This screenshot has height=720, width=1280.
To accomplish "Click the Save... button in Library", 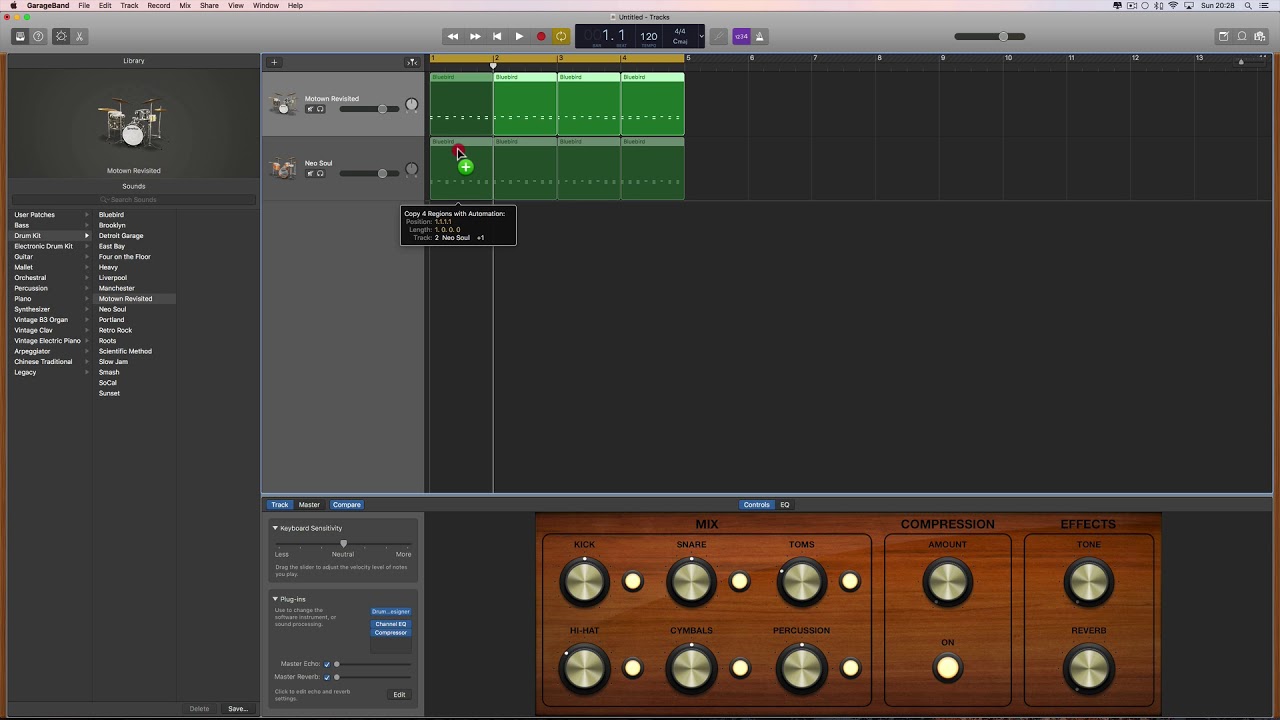I will point(237,708).
